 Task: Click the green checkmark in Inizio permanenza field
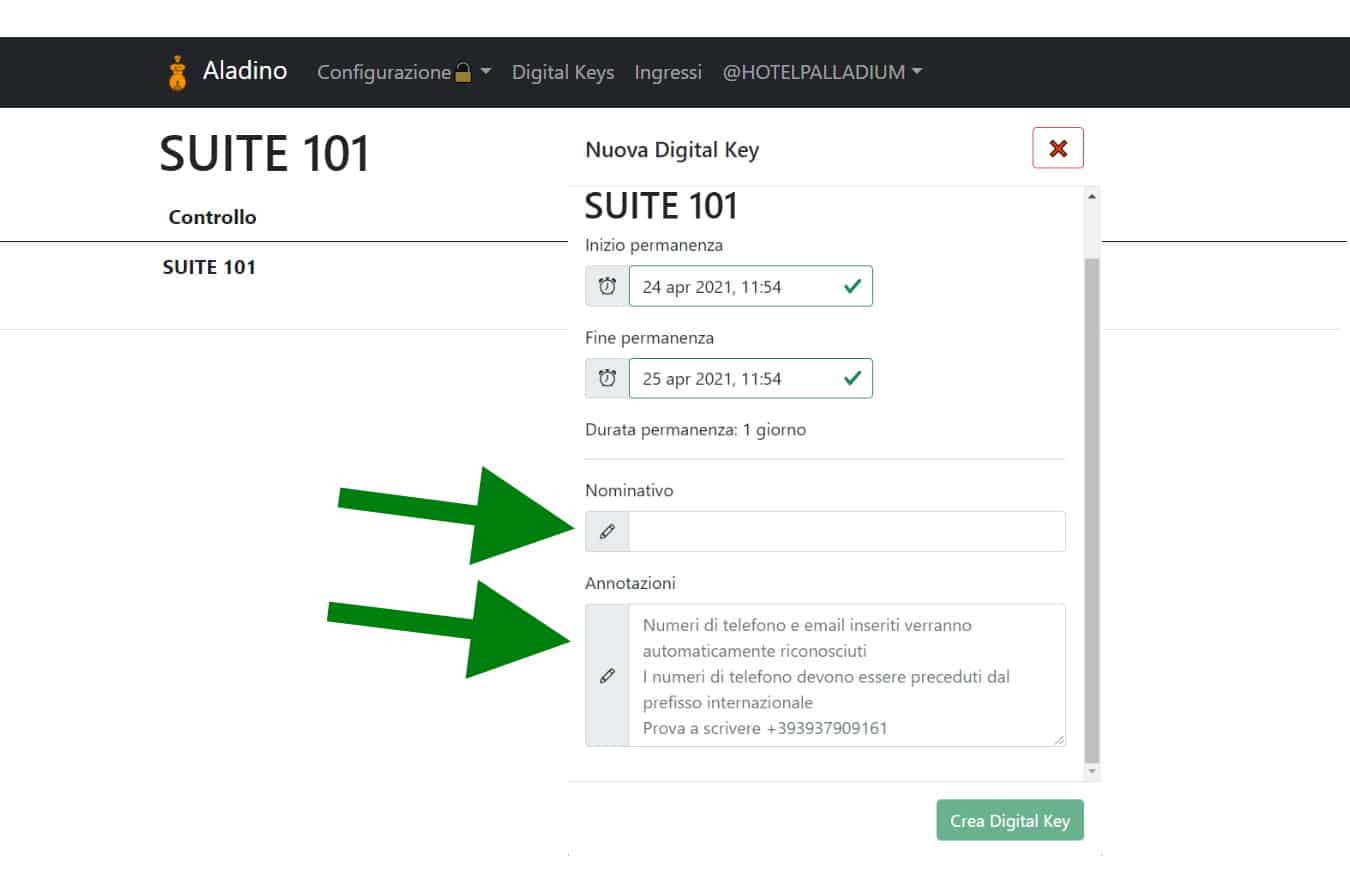(852, 286)
